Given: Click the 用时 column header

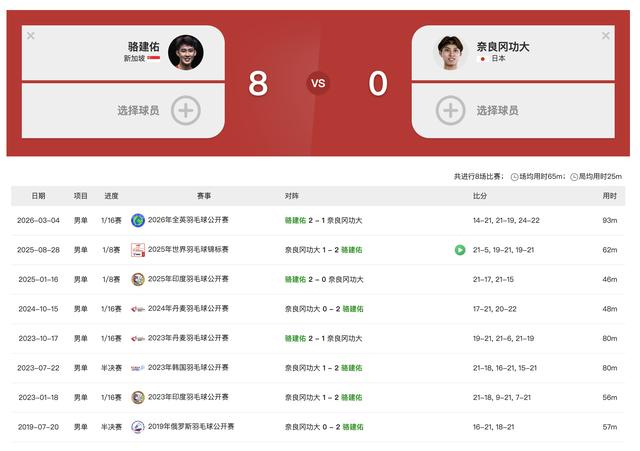Looking at the screenshot, I should (x=609, y=196).
